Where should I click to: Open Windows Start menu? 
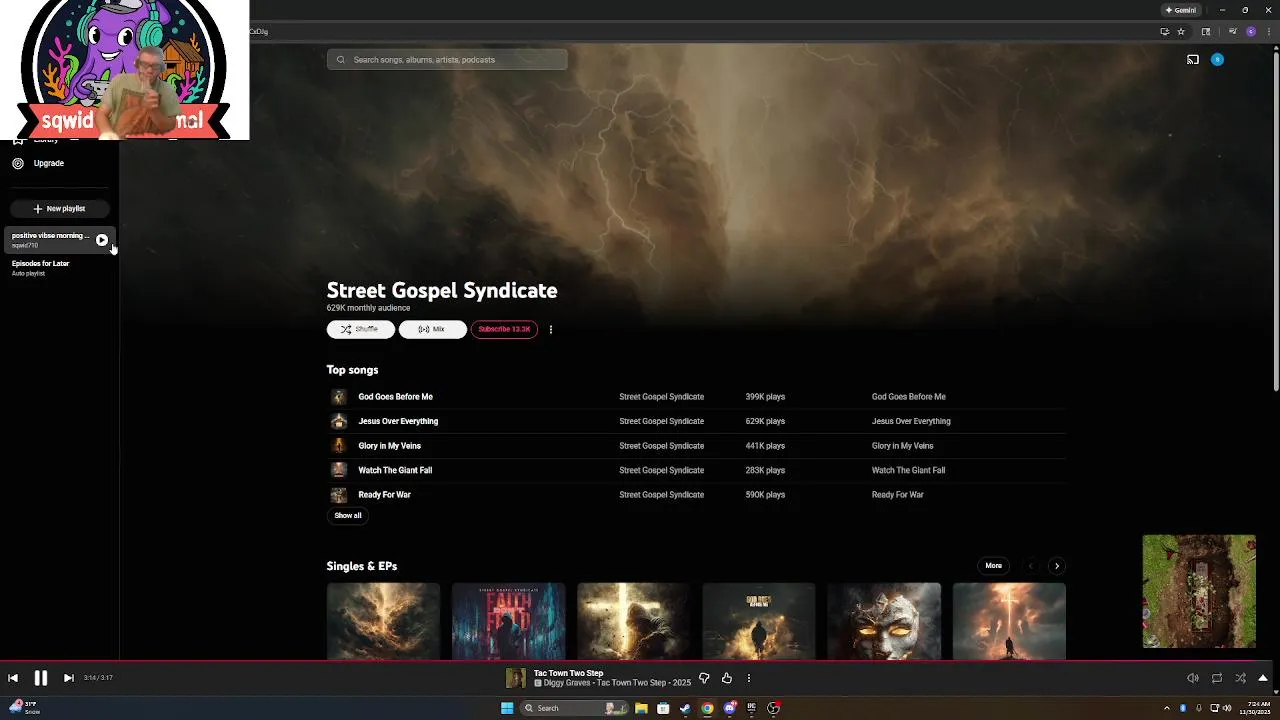click(x=507, y=708)
